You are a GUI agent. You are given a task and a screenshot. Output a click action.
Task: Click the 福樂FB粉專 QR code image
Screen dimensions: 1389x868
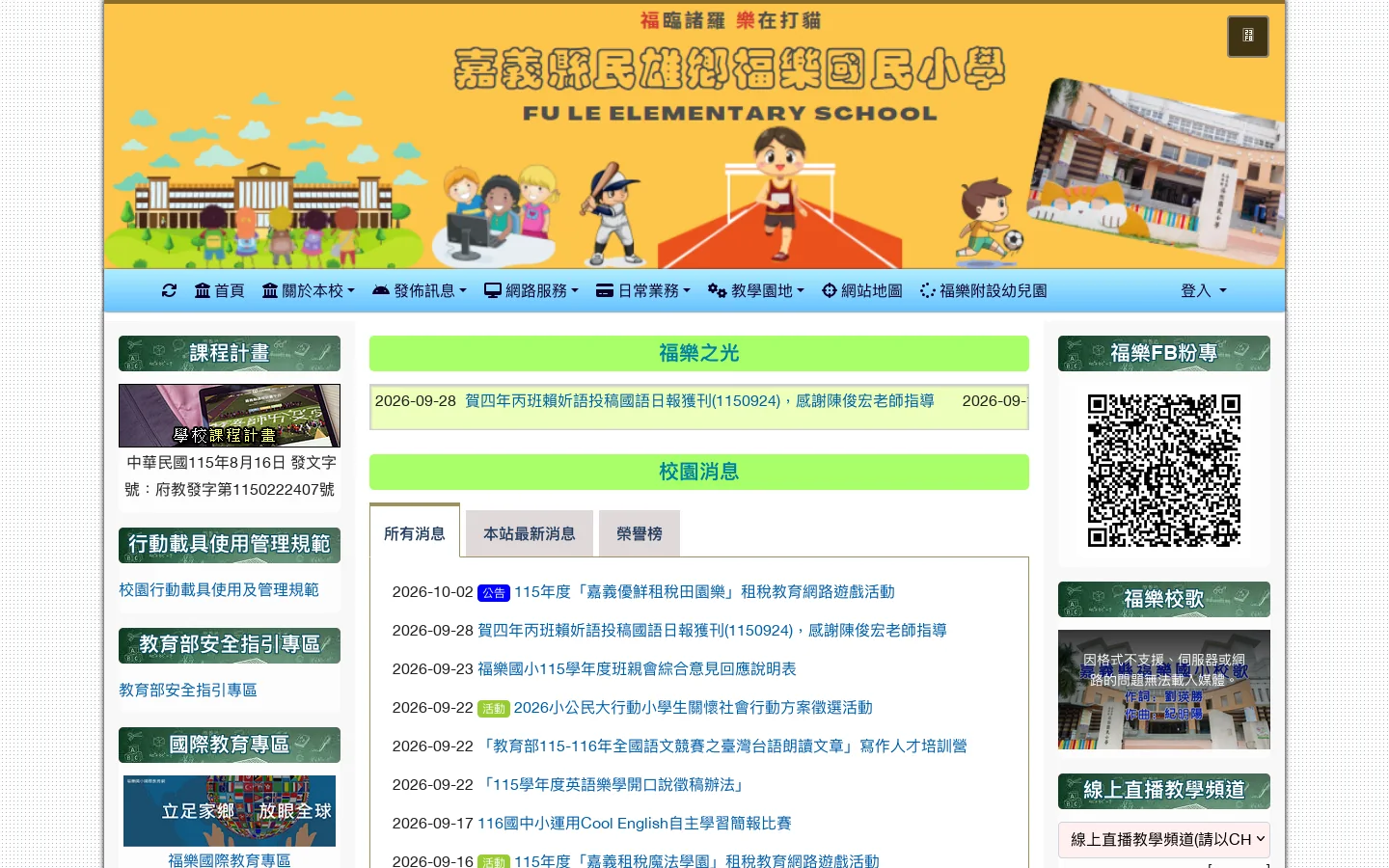(1164, 471)
